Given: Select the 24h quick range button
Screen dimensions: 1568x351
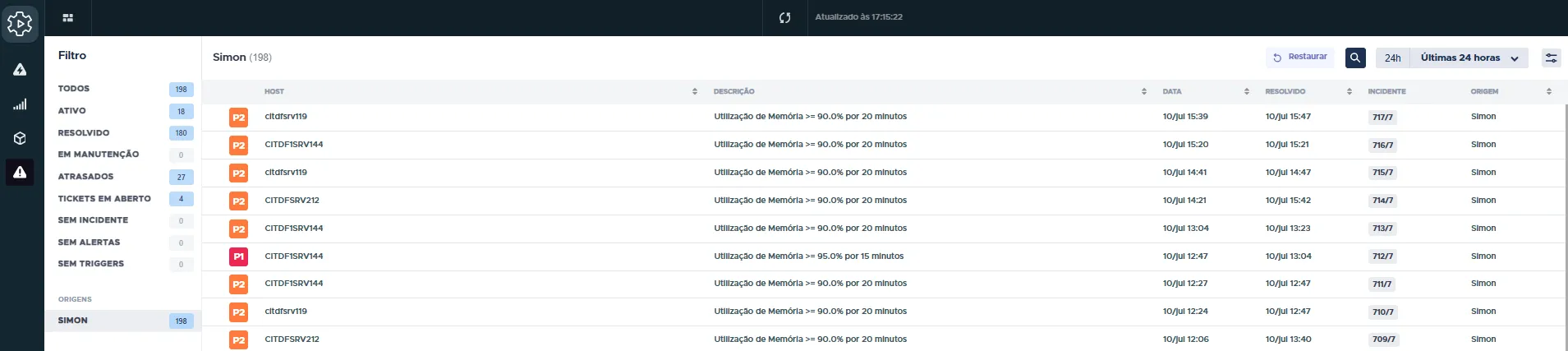Looking at the screenshot, I should 1393,58.
